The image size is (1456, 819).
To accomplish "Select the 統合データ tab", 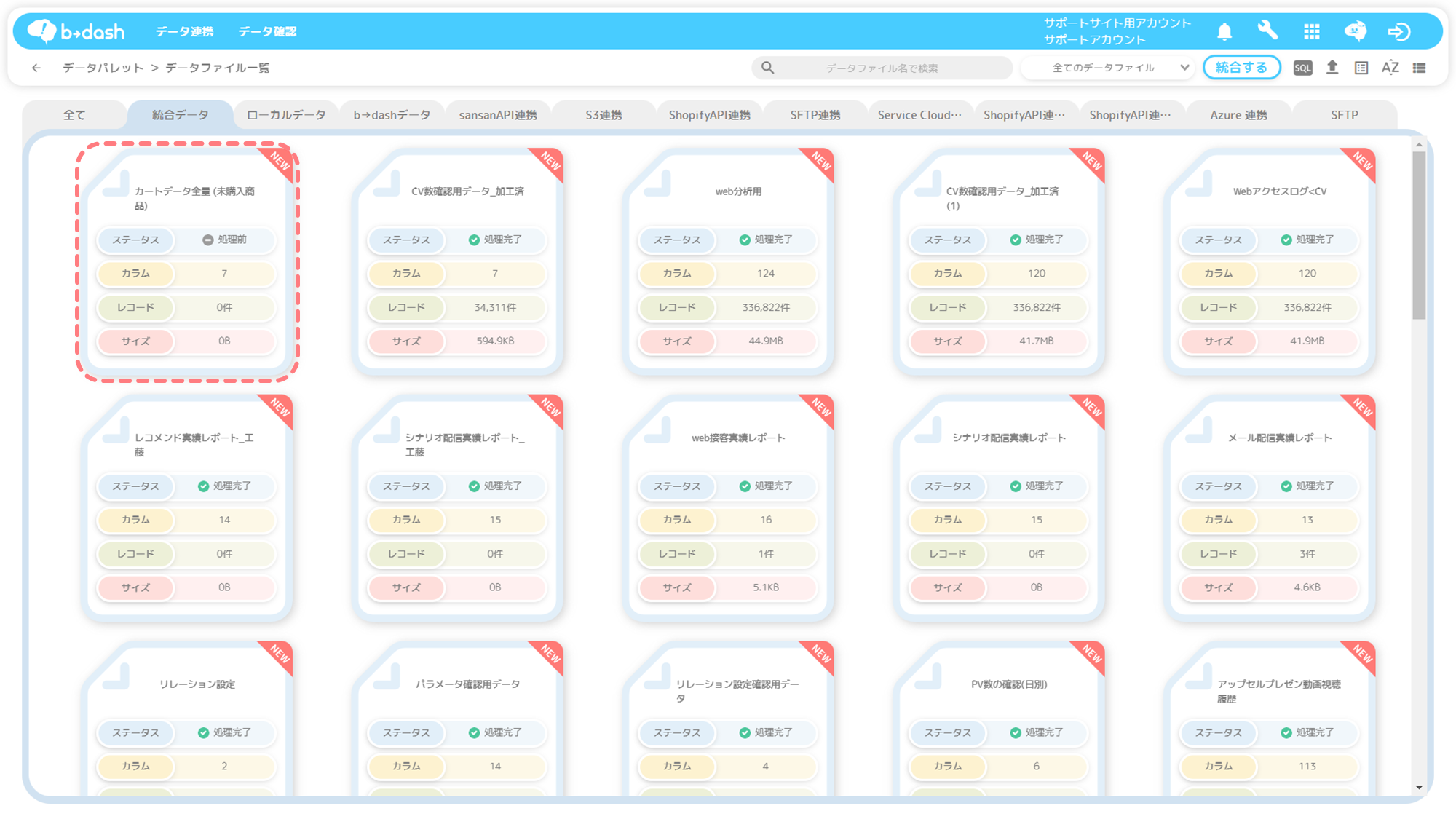I will point(181,115).
